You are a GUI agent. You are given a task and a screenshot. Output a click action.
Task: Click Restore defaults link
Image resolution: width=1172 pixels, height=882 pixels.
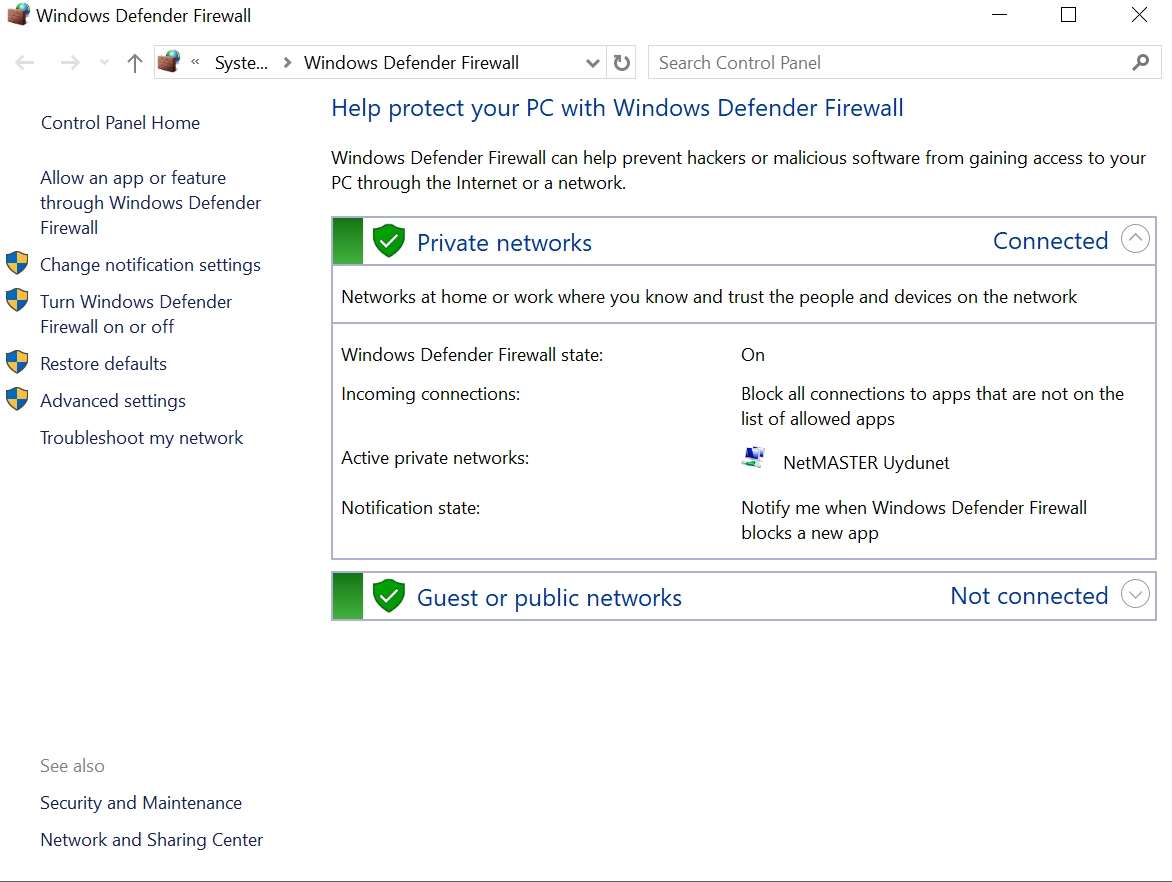103,363
